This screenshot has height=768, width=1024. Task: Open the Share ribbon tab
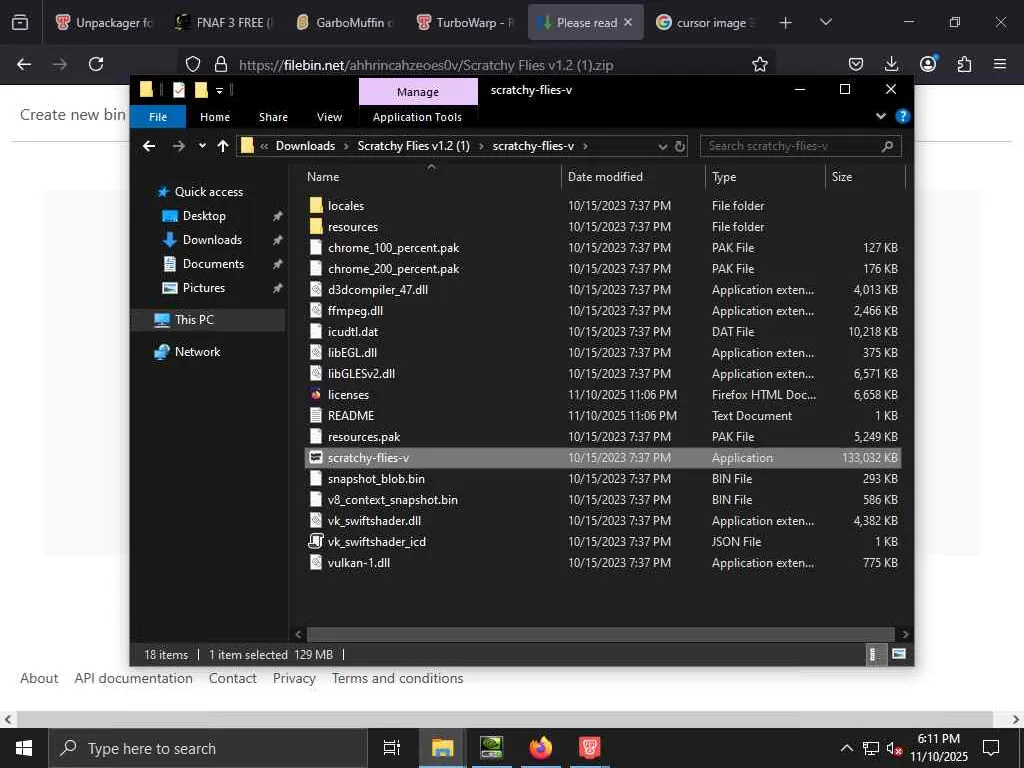click(273, 117)
